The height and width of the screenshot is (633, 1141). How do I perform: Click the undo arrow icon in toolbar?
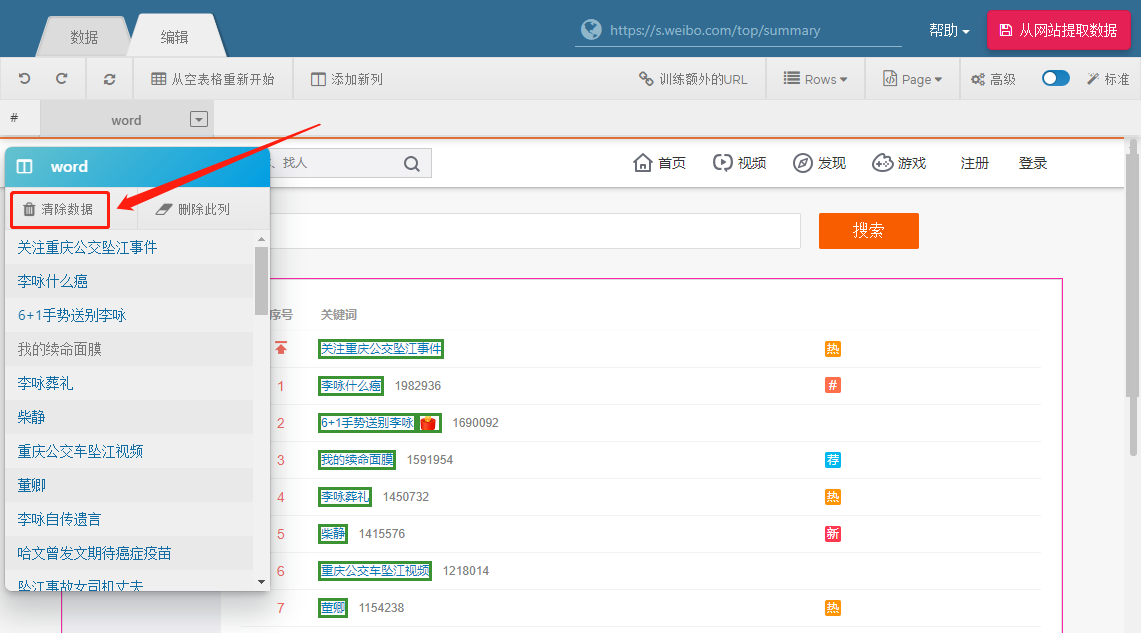click(24, 79)
